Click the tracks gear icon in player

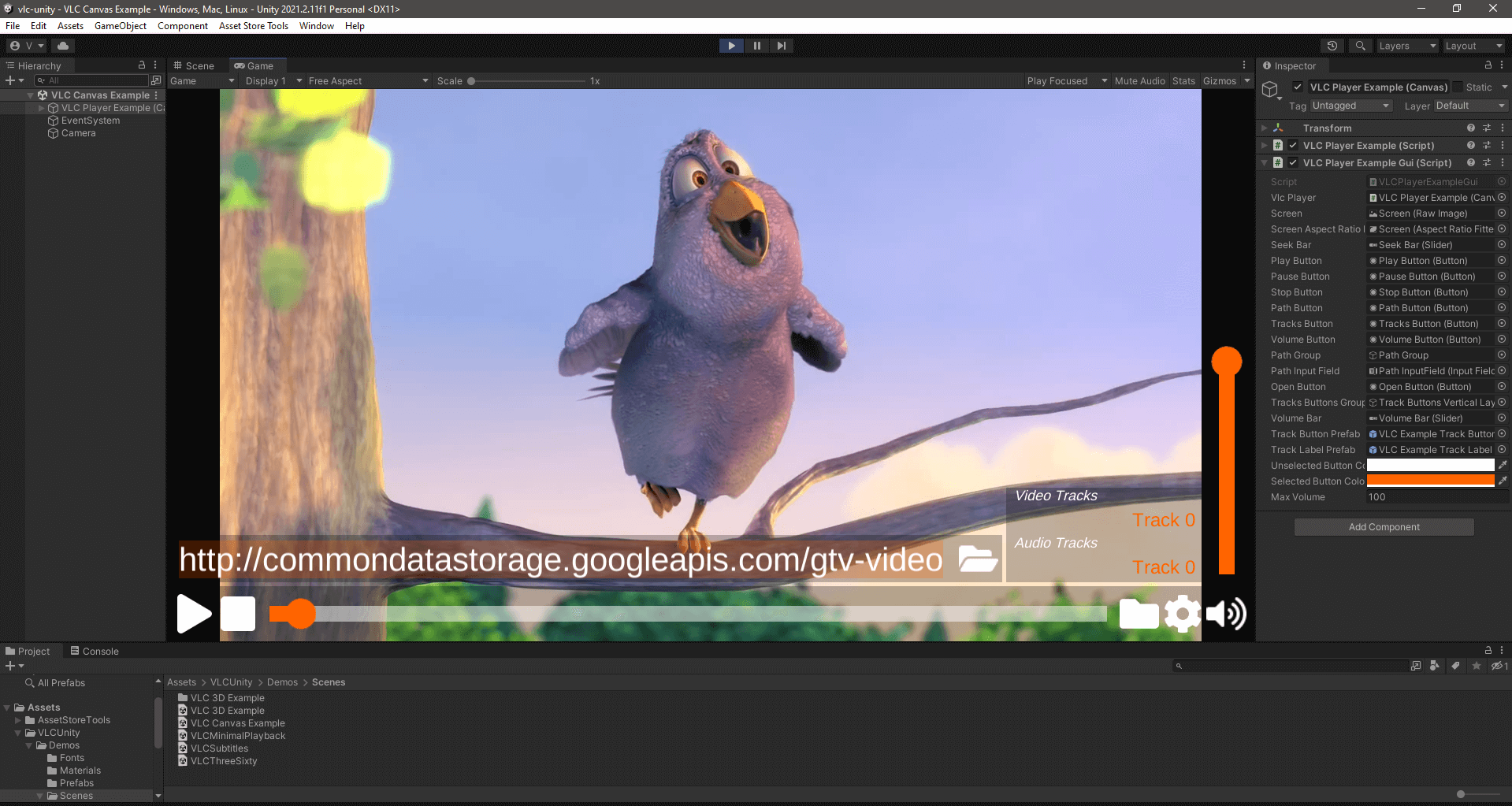pos(1182,614)
